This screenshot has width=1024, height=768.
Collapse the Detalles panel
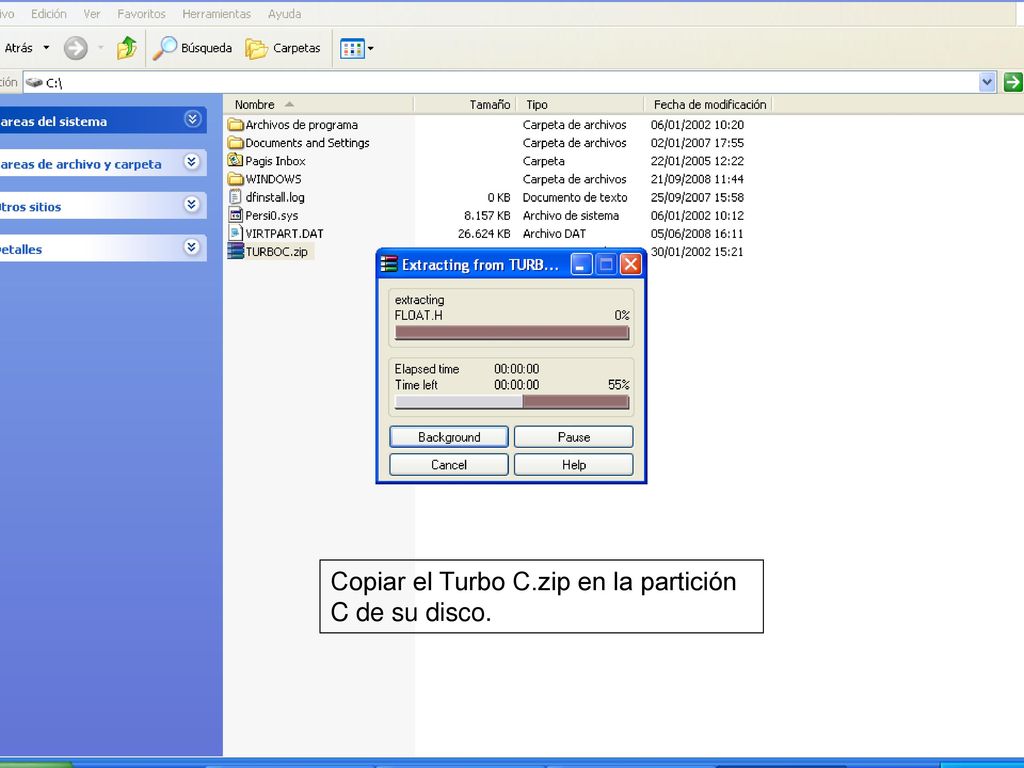192,247
